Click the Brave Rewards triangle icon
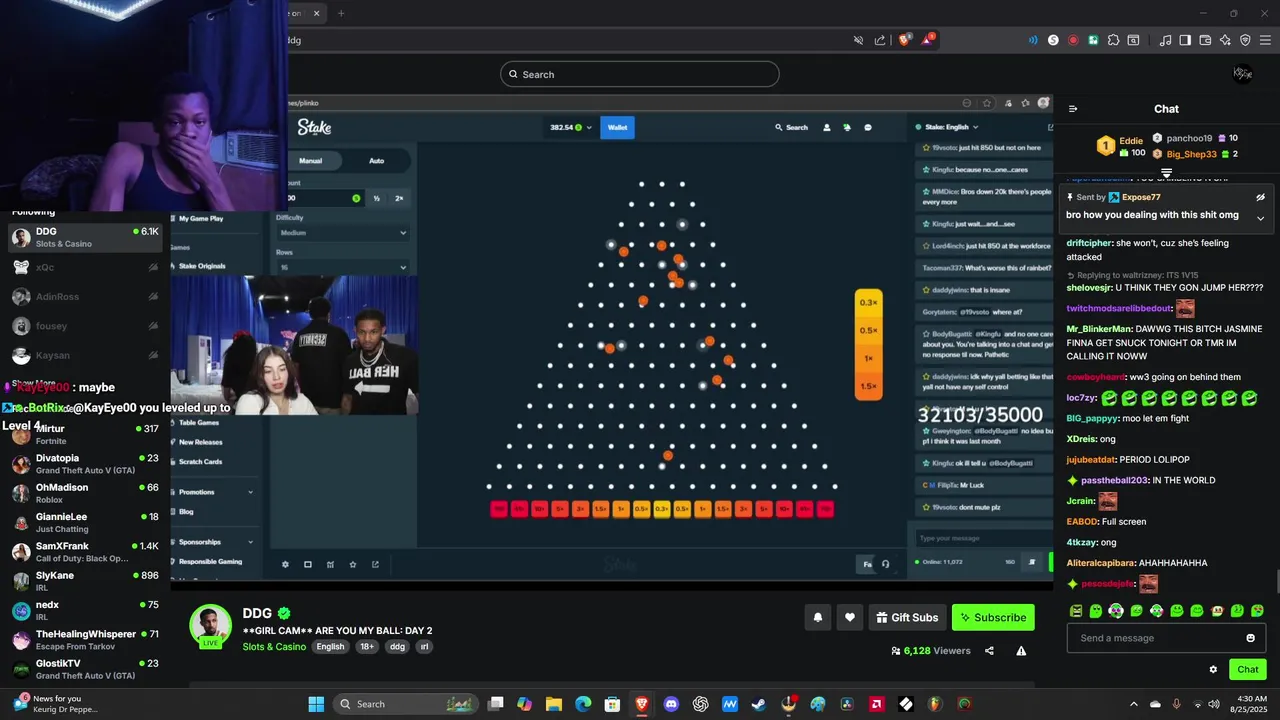 927,40
